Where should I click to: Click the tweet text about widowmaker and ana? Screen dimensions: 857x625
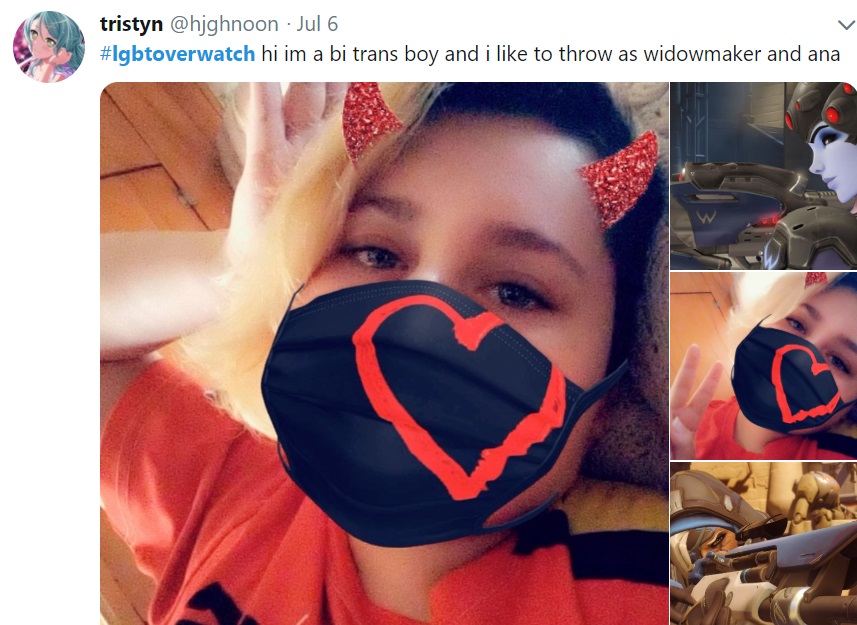(x=550, y=54)
